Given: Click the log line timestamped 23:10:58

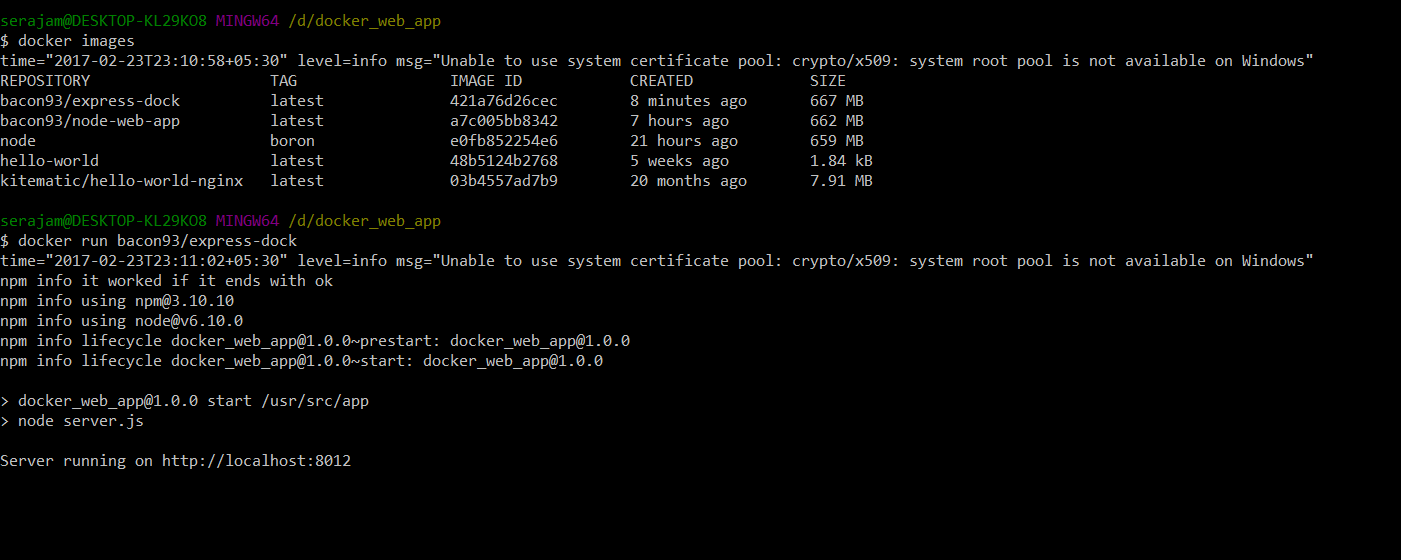Looking at the screenshot, I should point(657,61).
